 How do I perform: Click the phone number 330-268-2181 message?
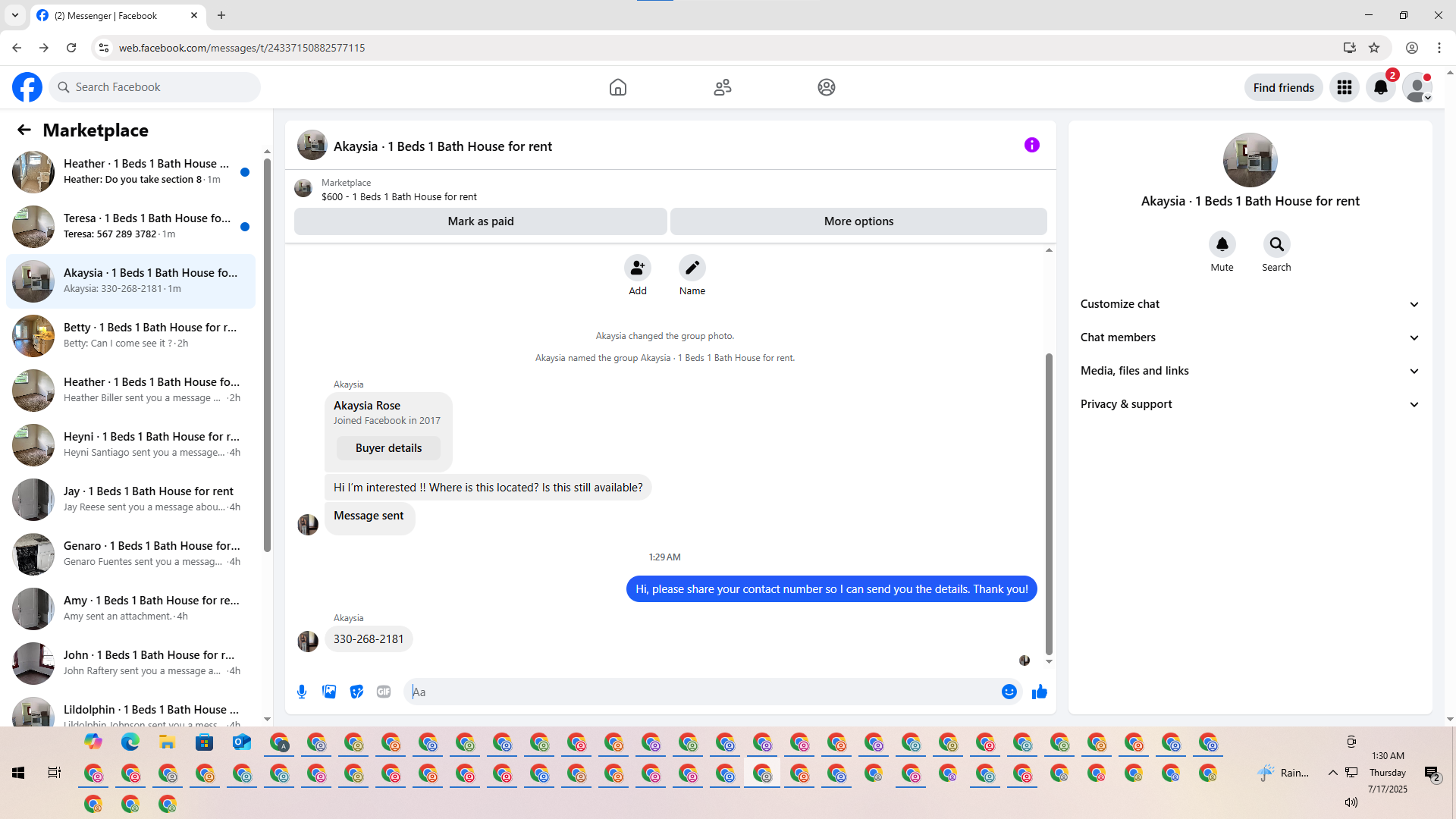pyautogui.click(x=369, y=639)
